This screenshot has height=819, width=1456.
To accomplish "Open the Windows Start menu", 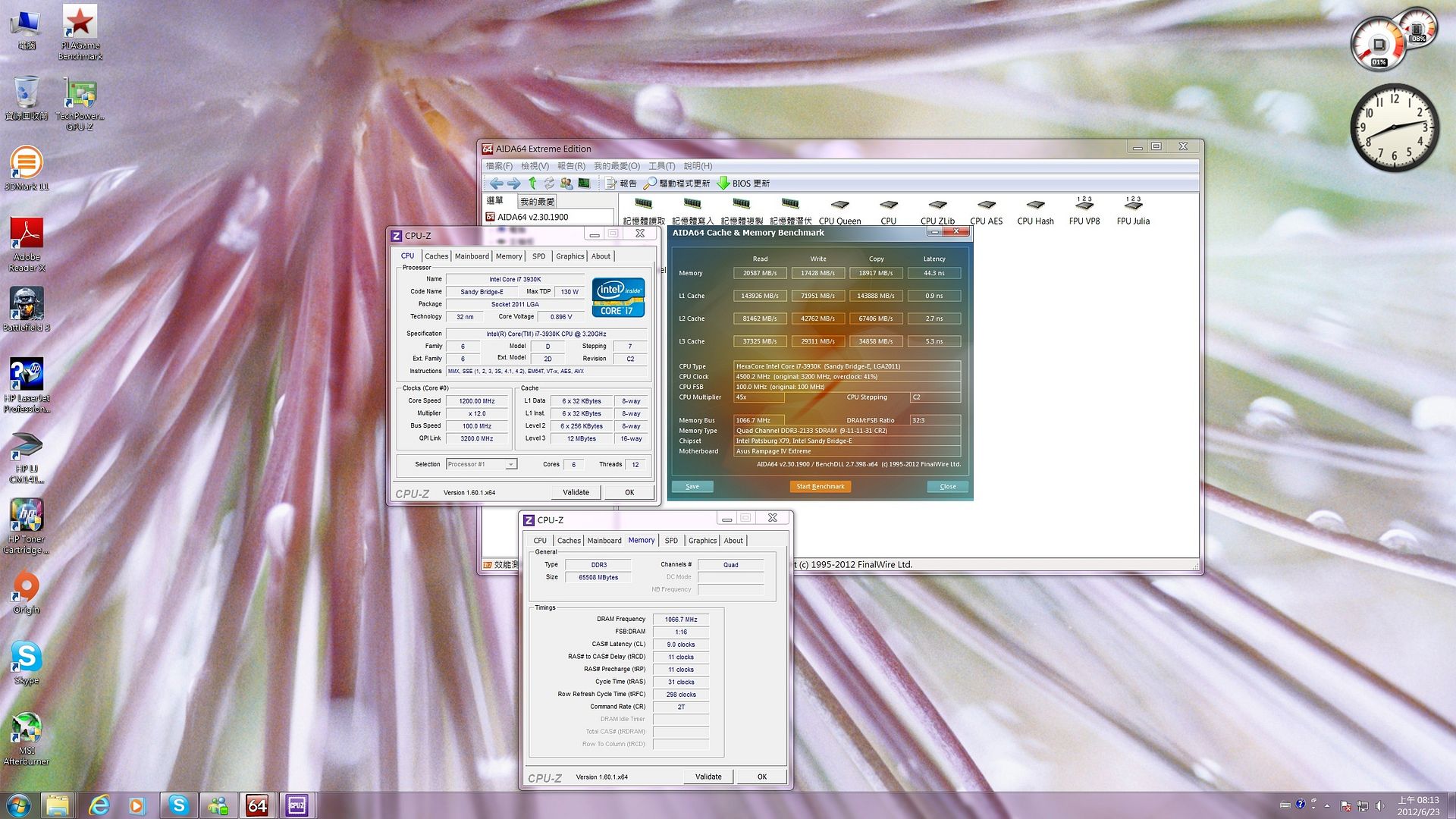I will pyautogui.click(x=18, y=805).
